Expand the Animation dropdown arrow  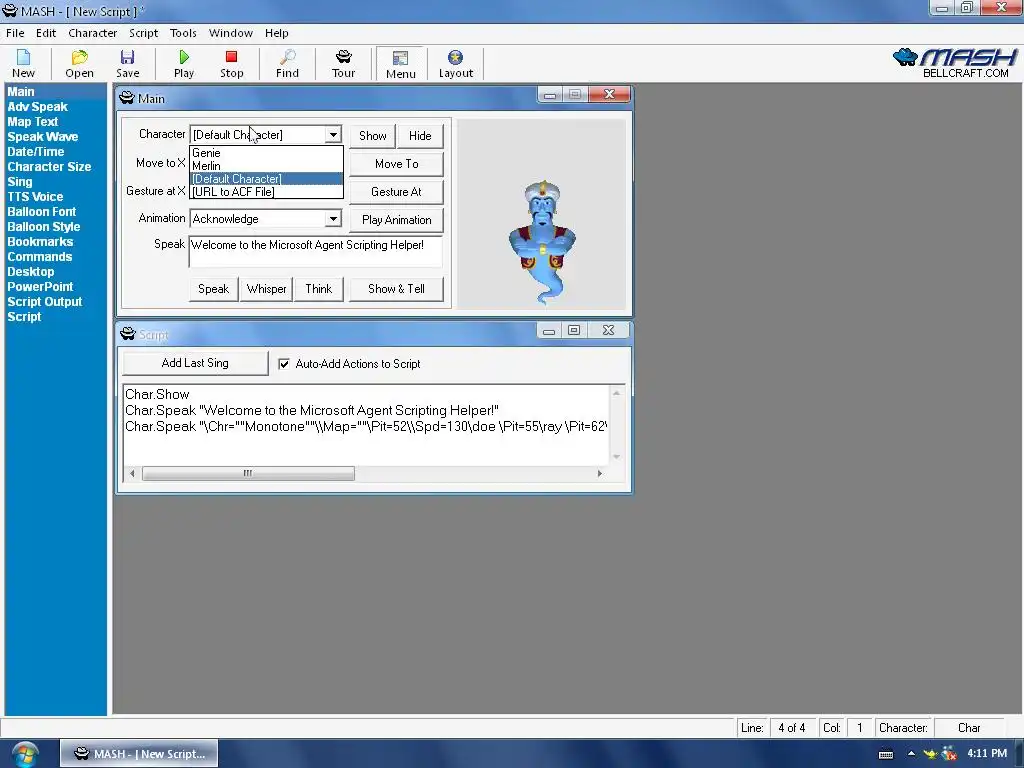333,218
